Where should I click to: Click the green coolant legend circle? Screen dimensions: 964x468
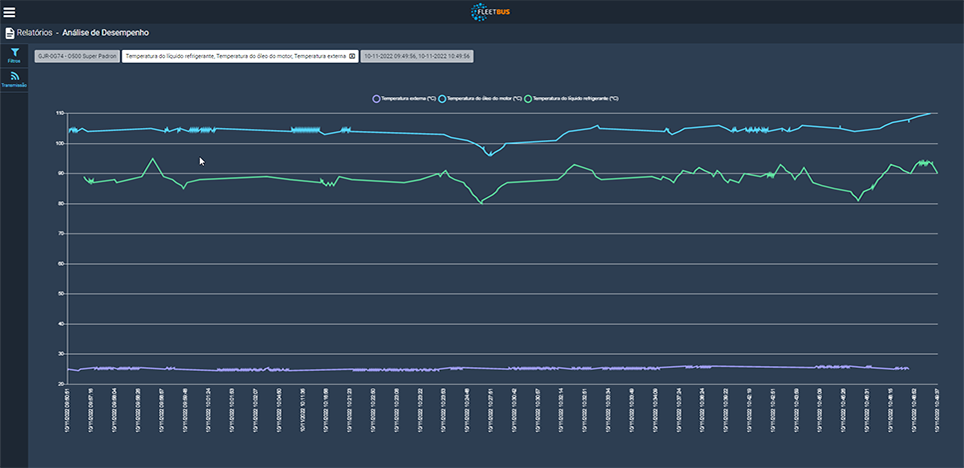(x=528, y=99)
